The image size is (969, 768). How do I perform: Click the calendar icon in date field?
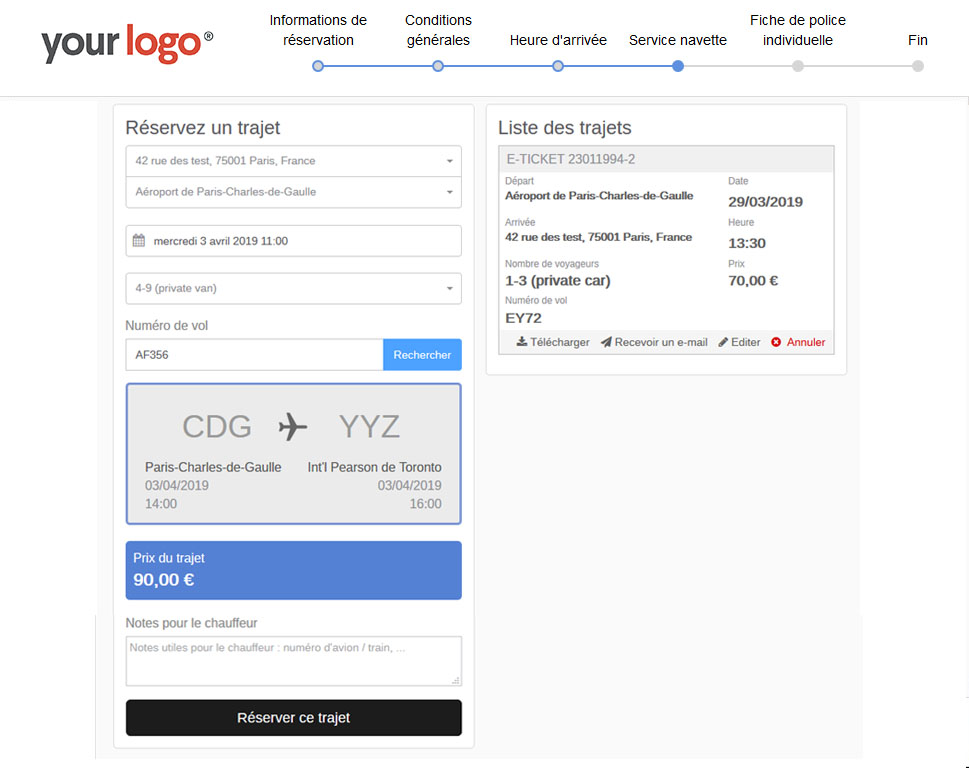tap(139, 241)
